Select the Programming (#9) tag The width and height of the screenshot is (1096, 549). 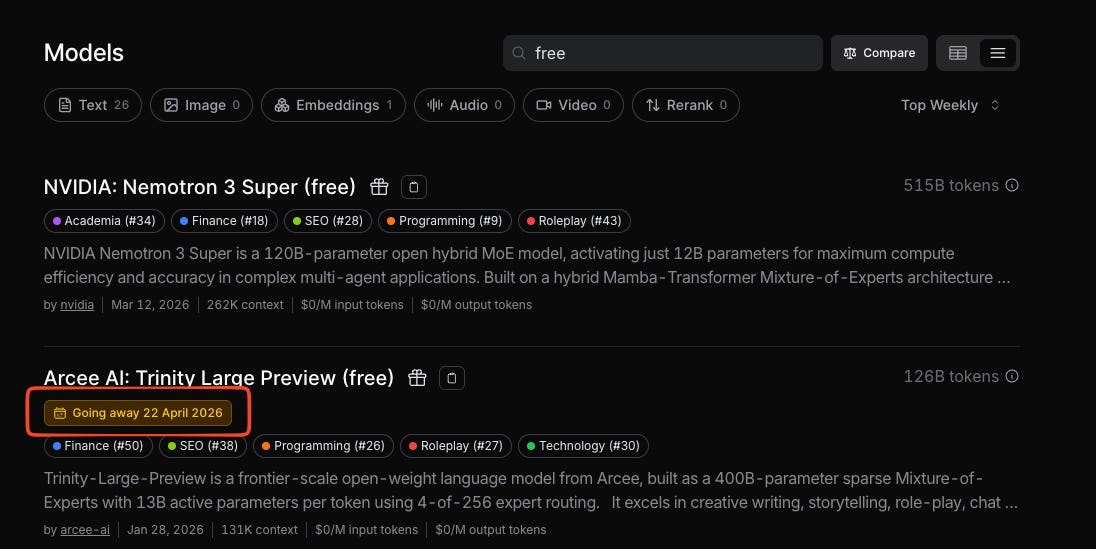click(445, 221)
